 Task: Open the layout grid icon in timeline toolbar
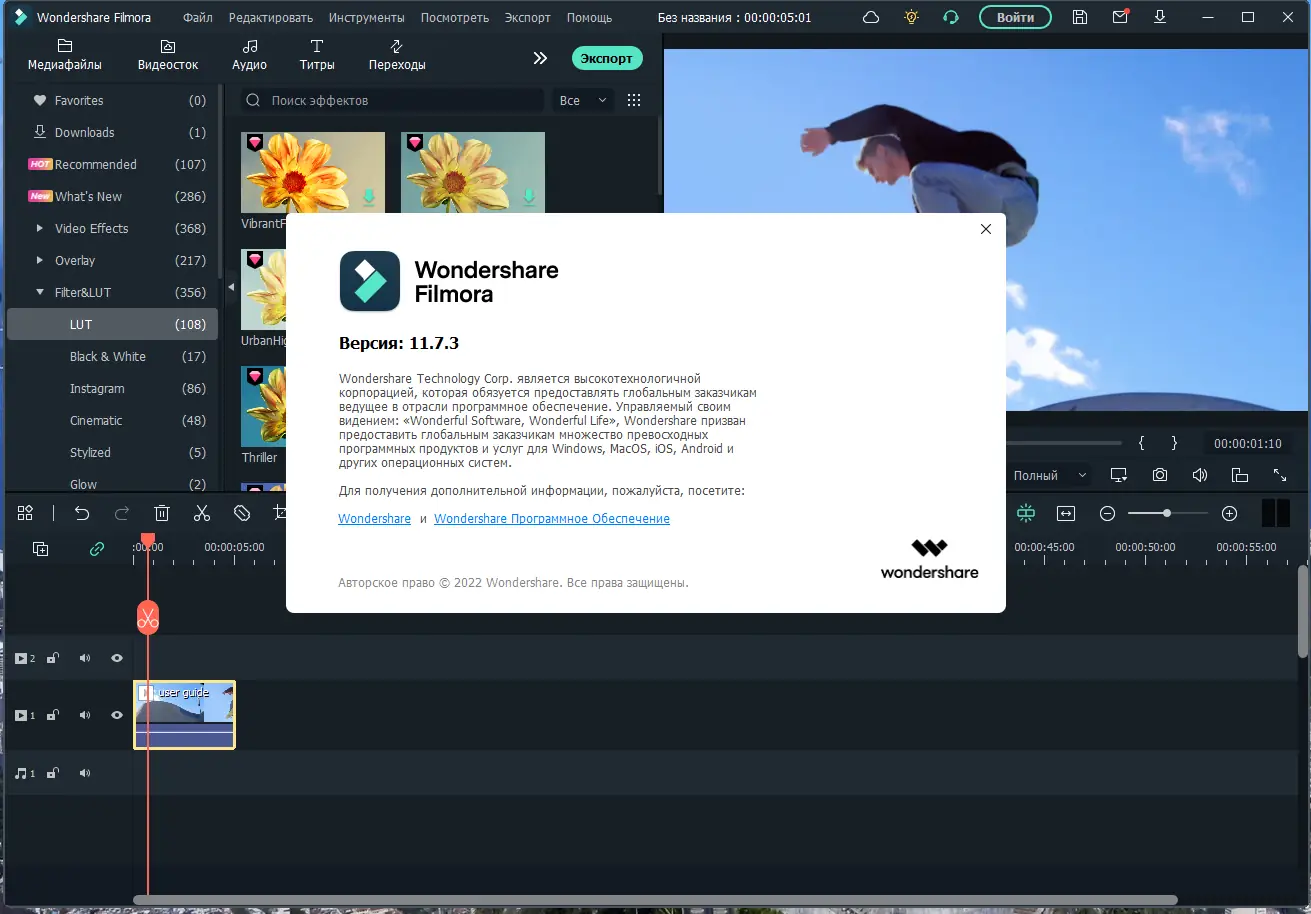tap(26, 513)
